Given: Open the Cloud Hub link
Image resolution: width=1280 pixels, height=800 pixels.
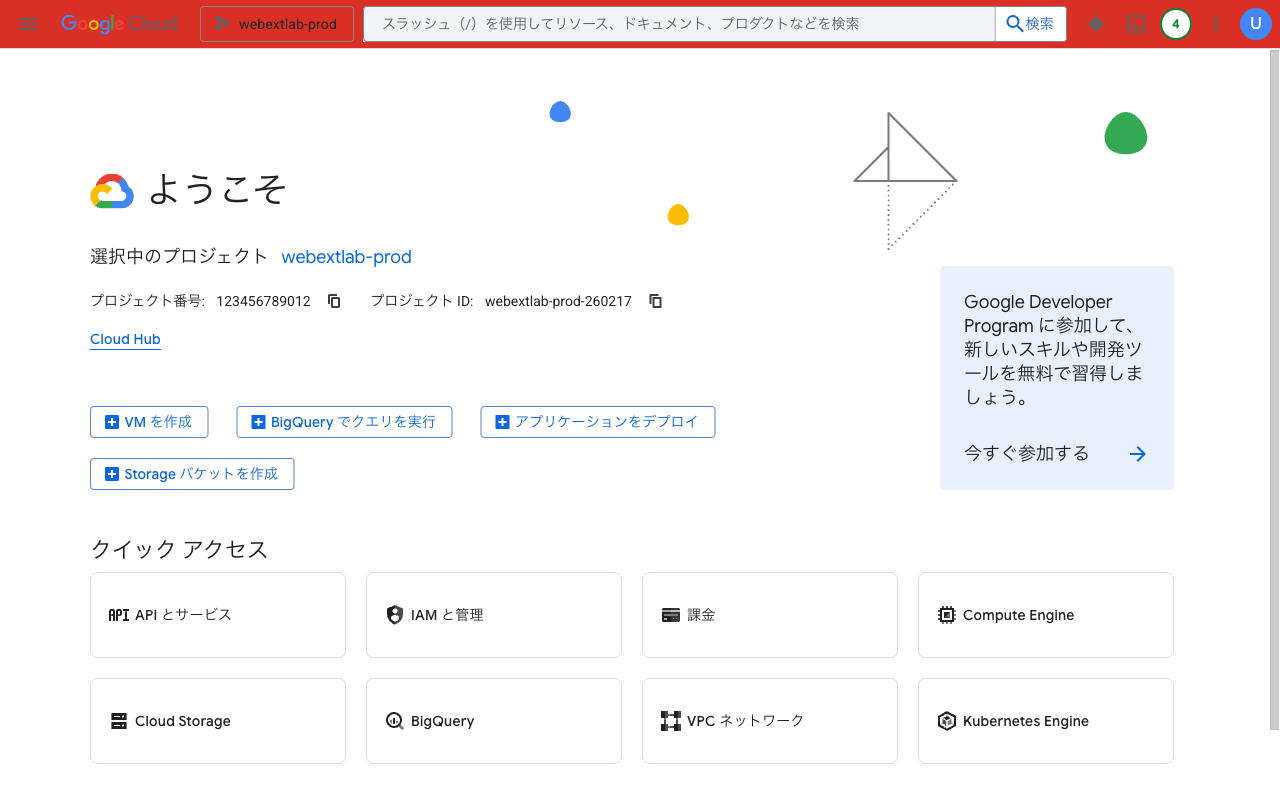Looking at the screenshot, I should click(x=125, y=339).
